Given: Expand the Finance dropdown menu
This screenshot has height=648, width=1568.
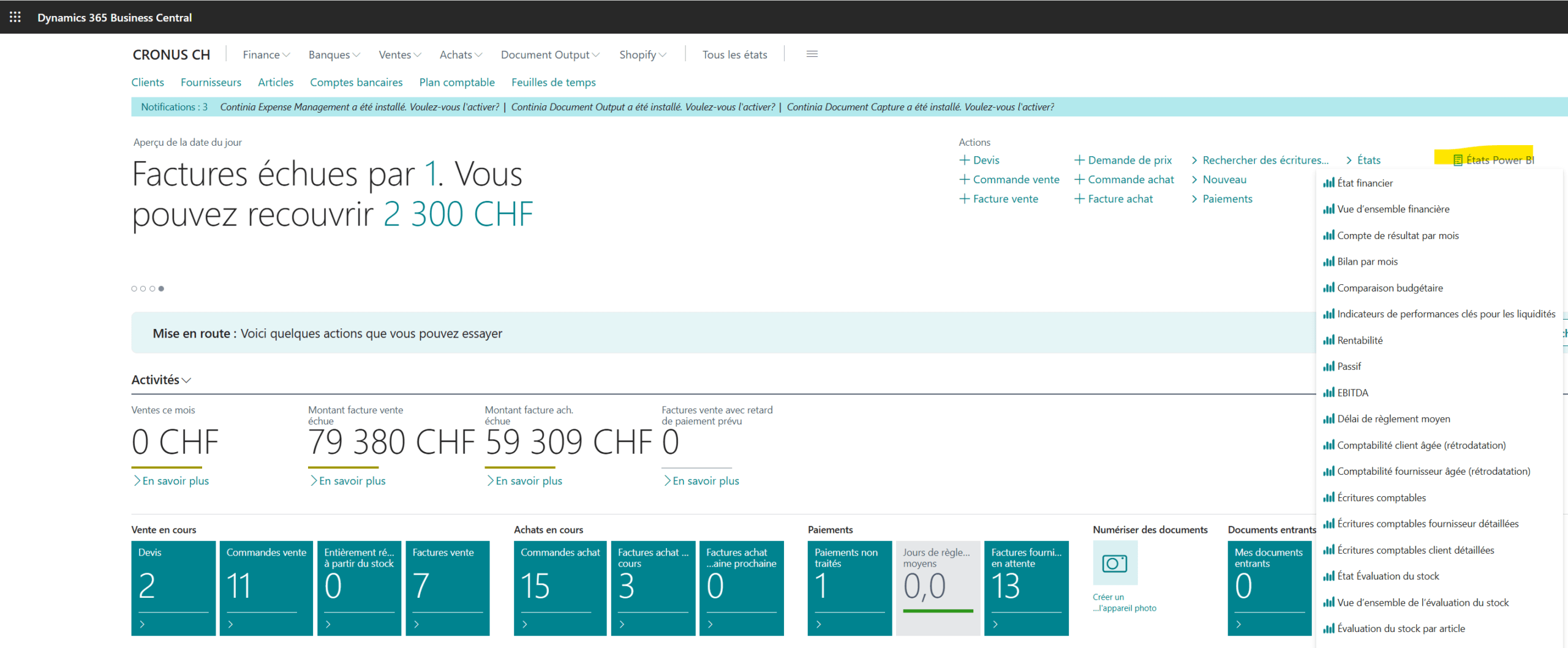Looking at the screenshot, I should click(266, 55).
